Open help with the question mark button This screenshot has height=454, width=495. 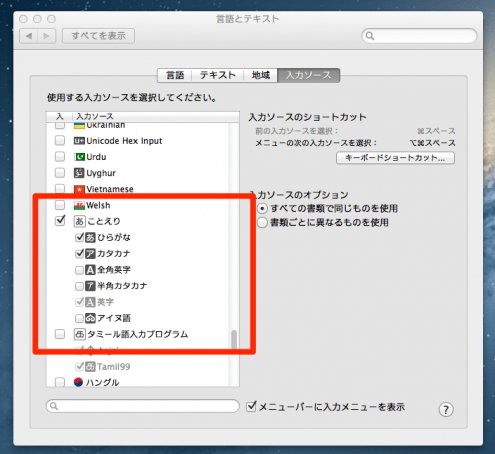(x=446, y=409)
